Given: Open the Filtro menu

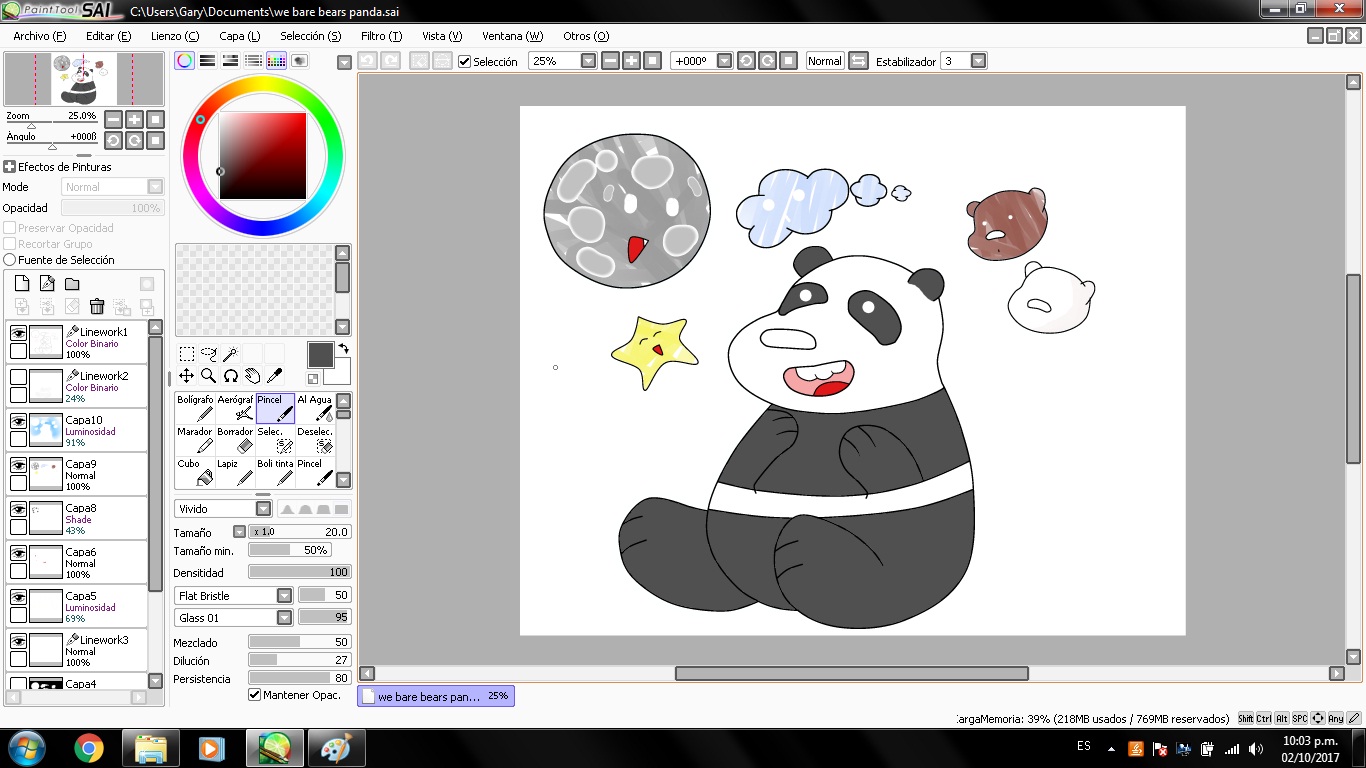Looking at the screenshot, I should coord(381,36).
